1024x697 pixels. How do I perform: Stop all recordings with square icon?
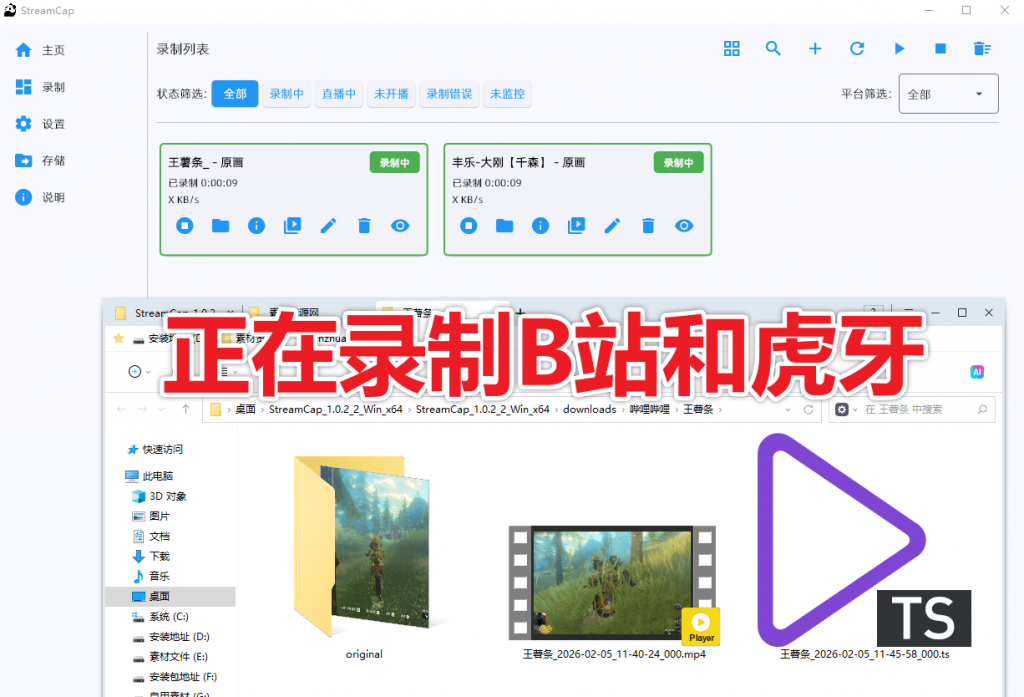click(x=940, y=48)
